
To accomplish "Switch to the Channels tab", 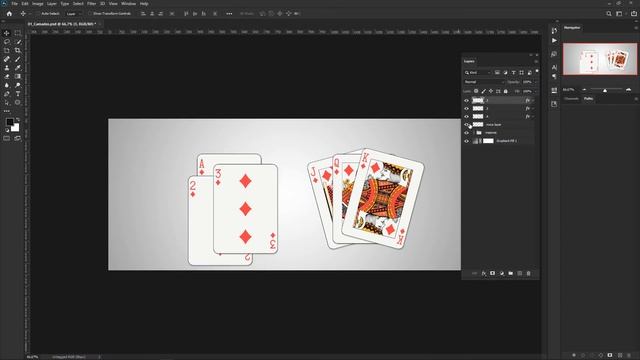I will coord(571,99).
